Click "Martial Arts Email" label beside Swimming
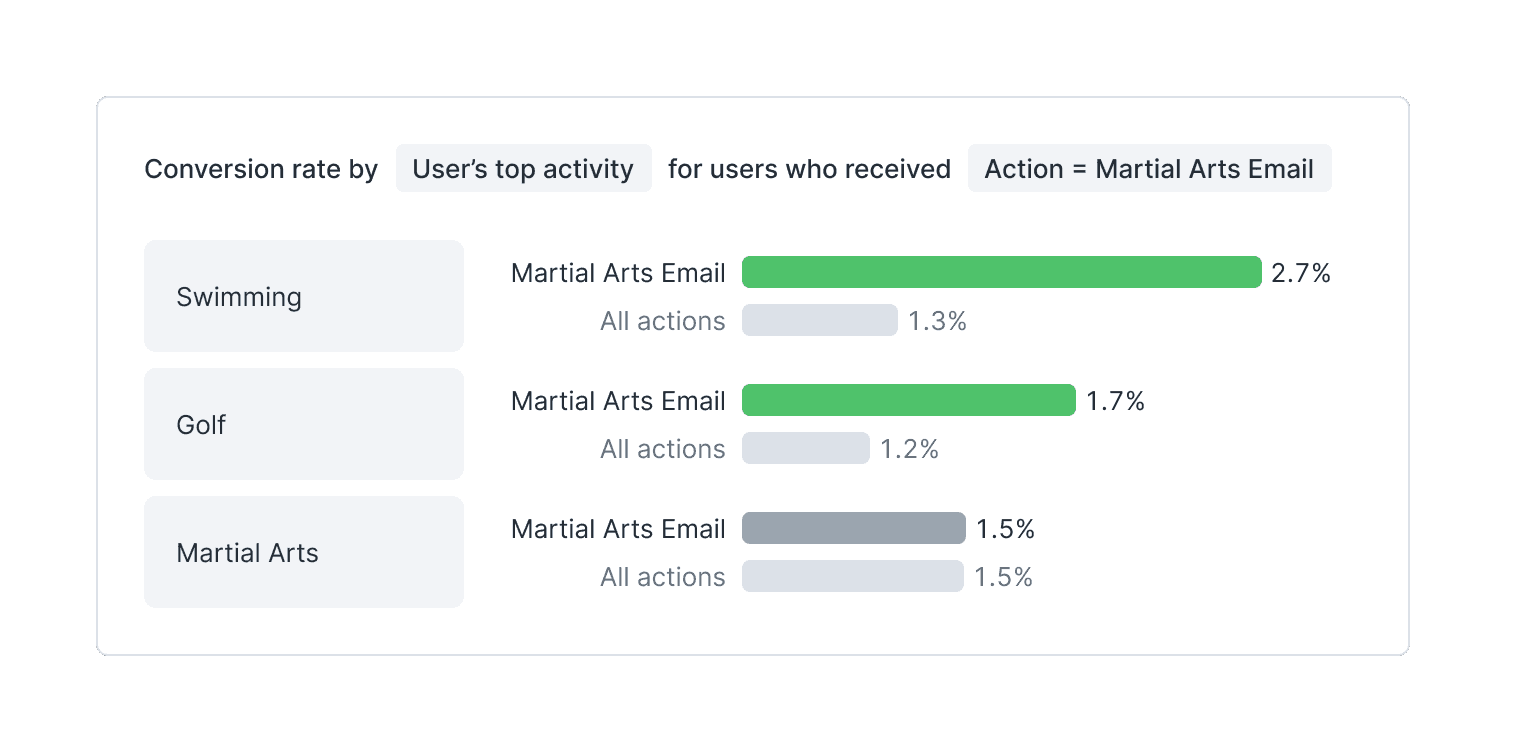 [618, 273]
